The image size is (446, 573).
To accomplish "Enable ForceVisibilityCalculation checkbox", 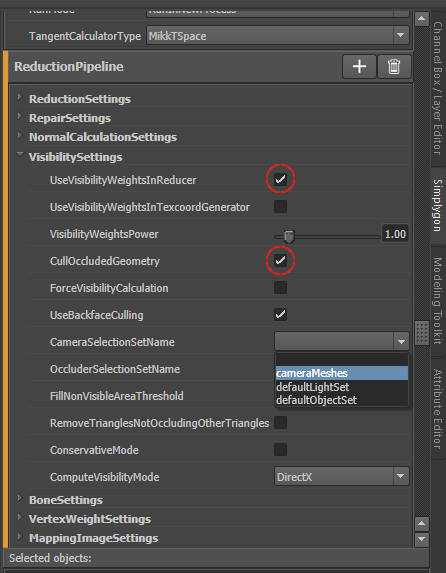I will [x=280, y=288].
